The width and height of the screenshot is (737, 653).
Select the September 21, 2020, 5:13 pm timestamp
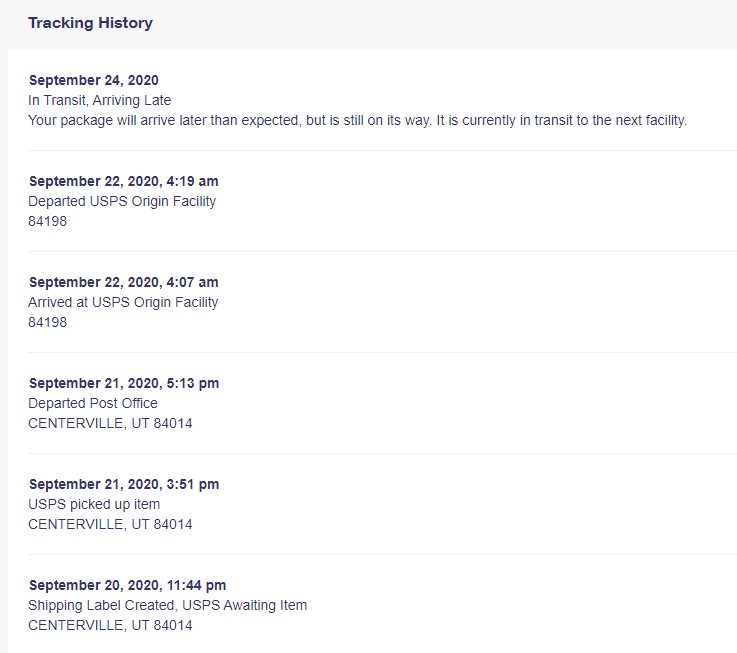point(124,383)
